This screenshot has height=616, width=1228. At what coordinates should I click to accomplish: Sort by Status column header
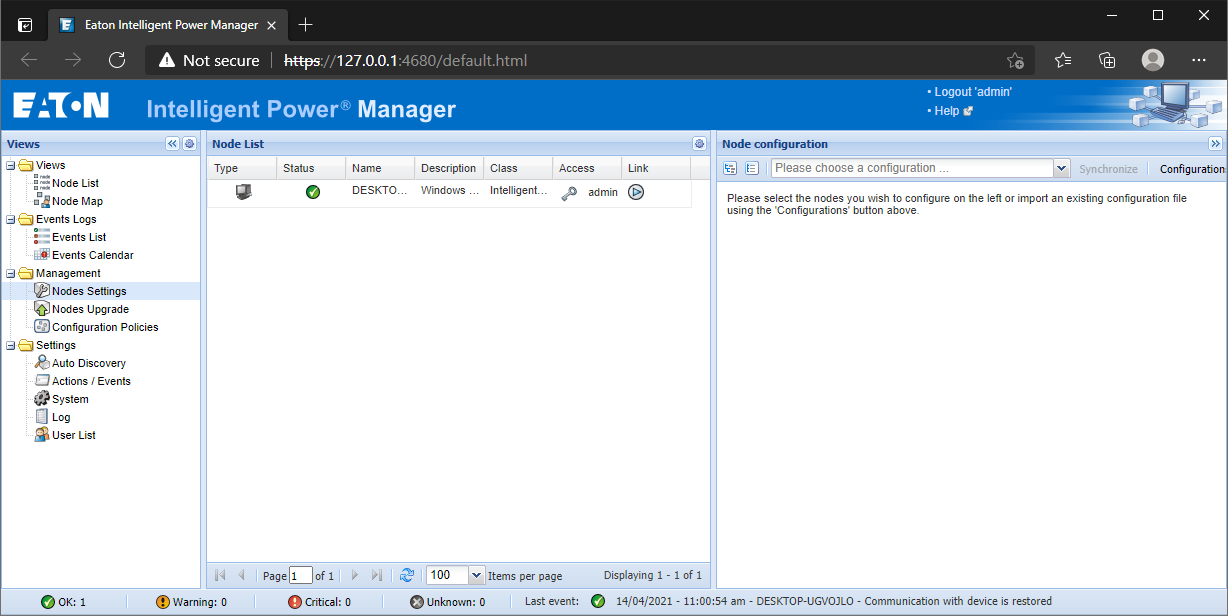pos(311,168)
